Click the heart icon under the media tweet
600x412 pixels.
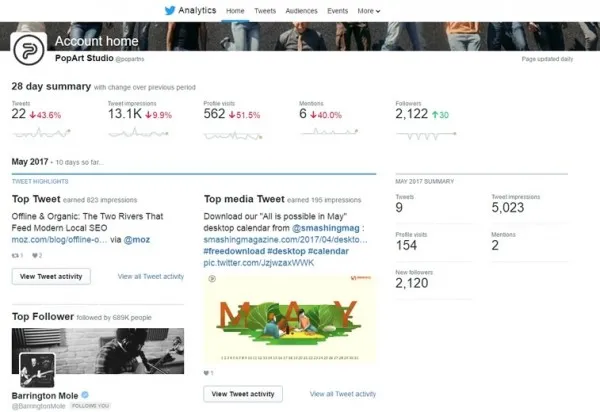206,373
